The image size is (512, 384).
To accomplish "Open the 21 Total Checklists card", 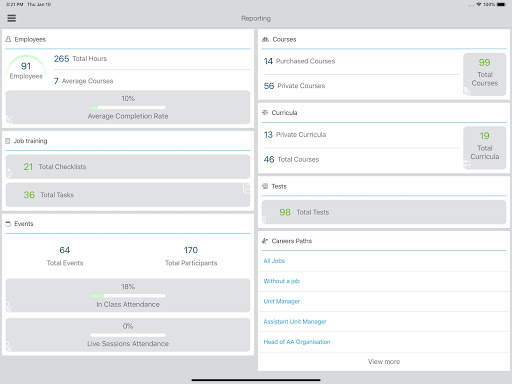I will tap(128, 166).
